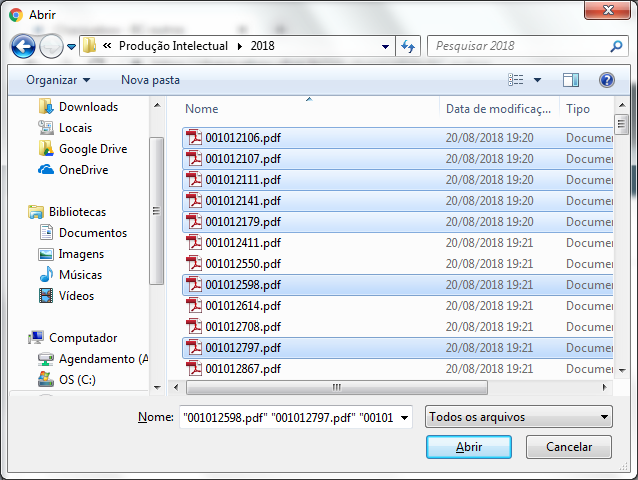Click the Cancelar button

[x=569, y=447]
